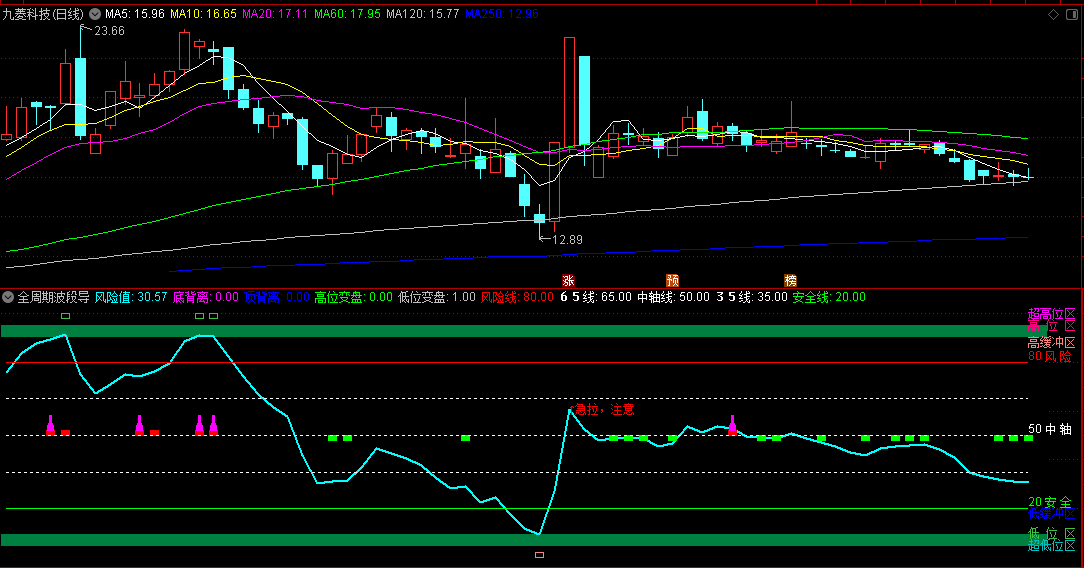Select the 全周期波段导 indicator name
Viewport: 1084px width, 568px height.
point(53,297)
